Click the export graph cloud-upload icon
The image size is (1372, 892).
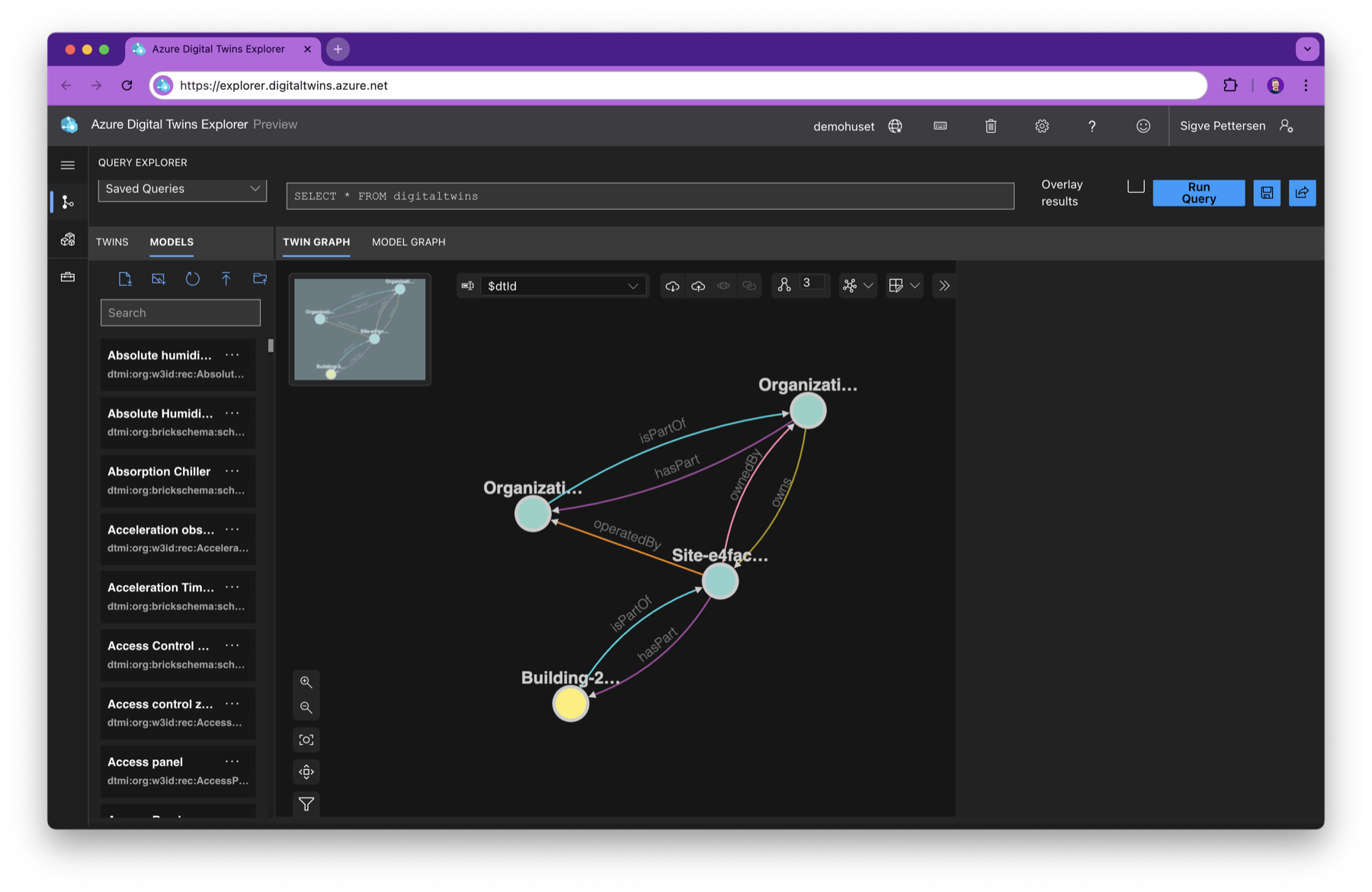(698, 286)
